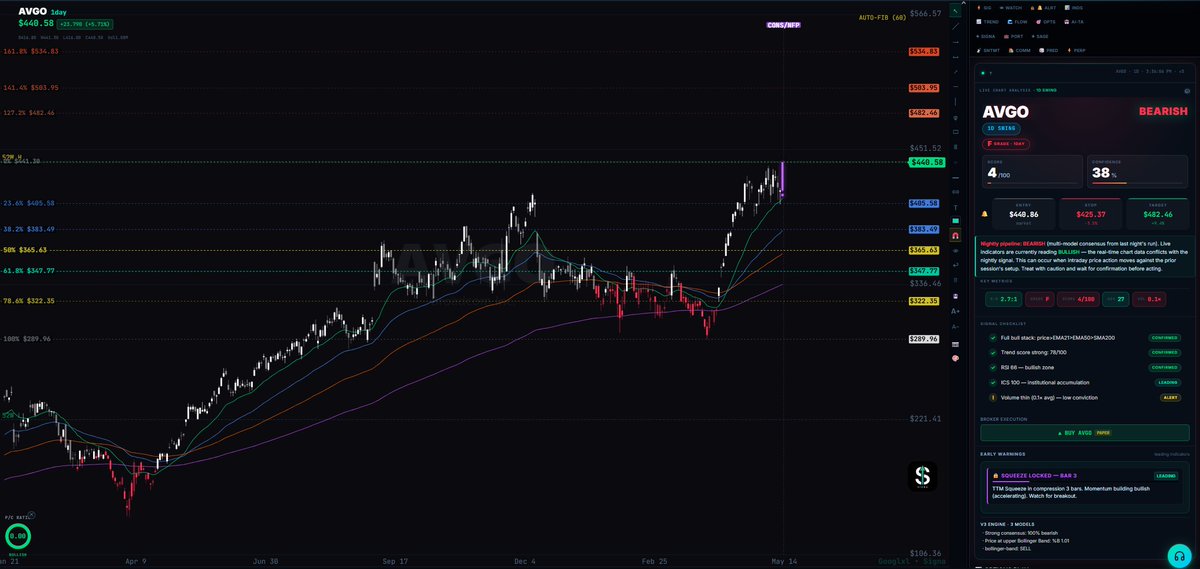Click the 2.7:1 risk-reward metric chip
Image resolution: width=1200 pixels, height=569 pixels.
(x=1004, y=300)
